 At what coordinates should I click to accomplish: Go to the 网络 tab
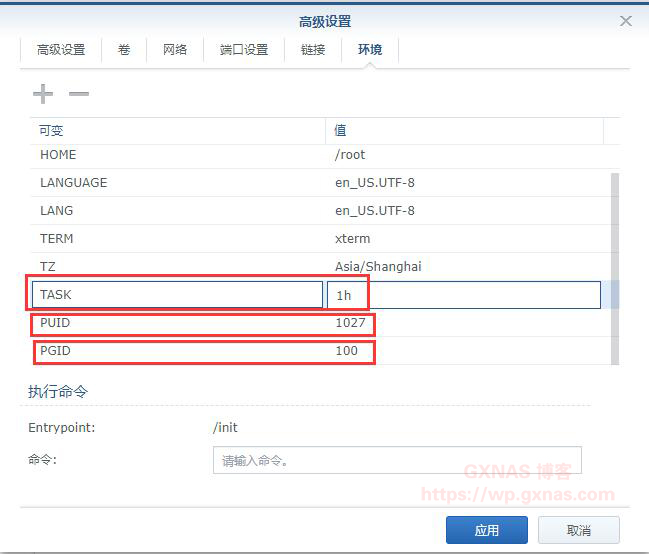click(x=175, y=49)
